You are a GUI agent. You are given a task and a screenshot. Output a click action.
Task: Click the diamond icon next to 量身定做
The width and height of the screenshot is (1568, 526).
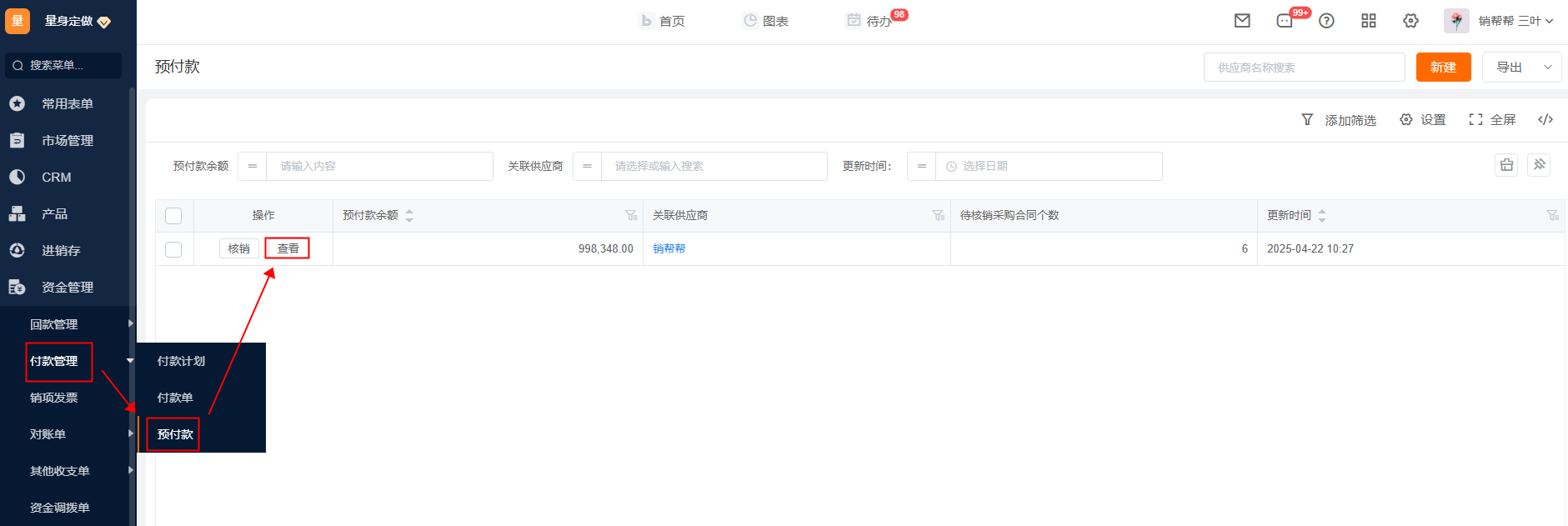104,22
